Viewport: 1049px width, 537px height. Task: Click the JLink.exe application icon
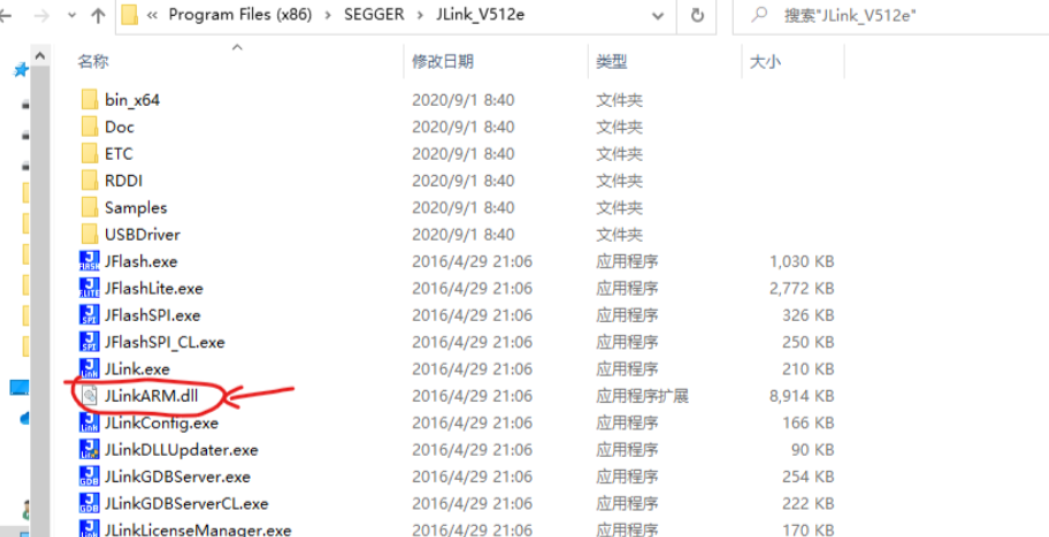pos(89,369)
